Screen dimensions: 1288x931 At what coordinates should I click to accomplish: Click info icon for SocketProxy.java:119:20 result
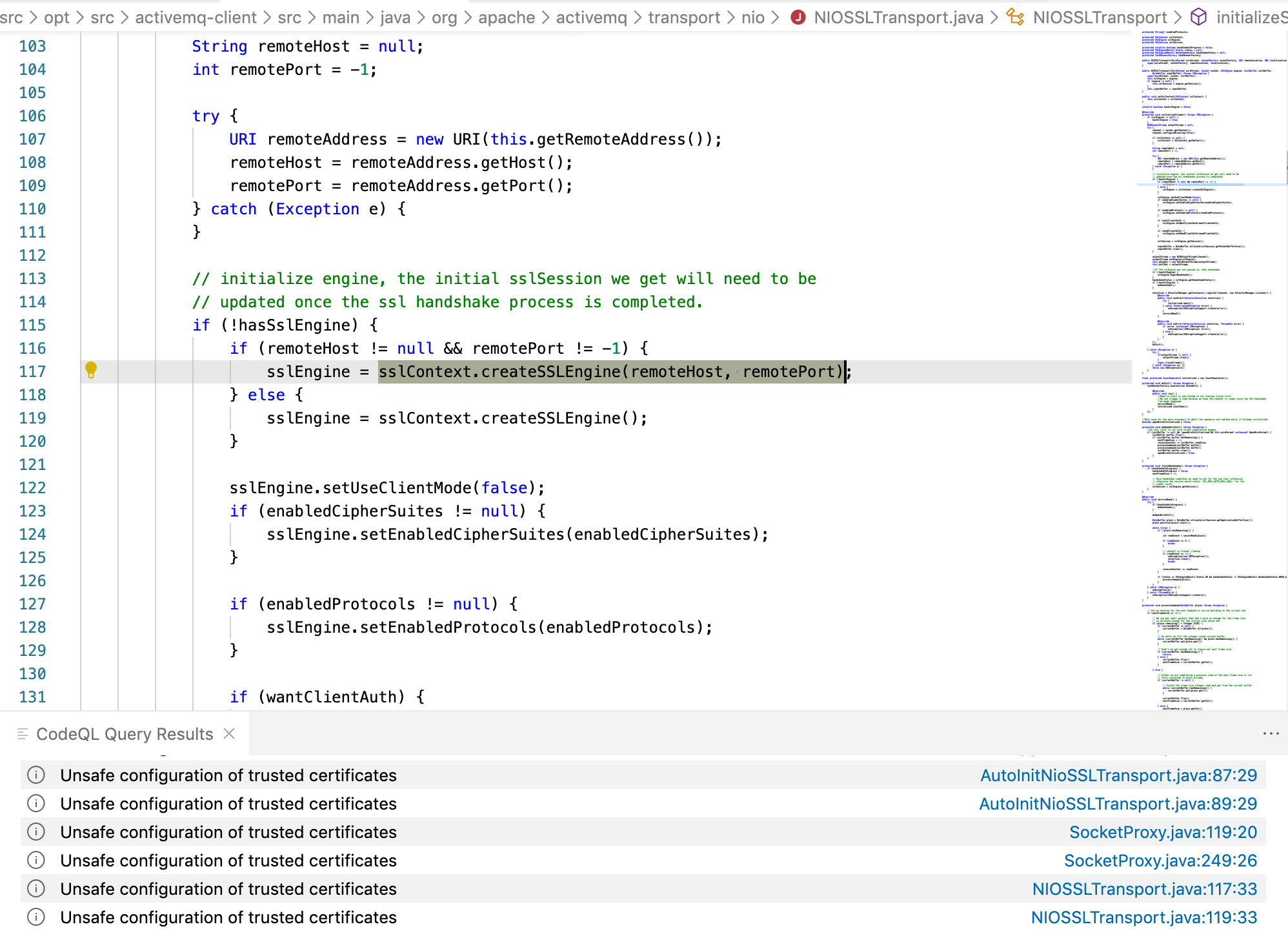[x=36, y=832]
